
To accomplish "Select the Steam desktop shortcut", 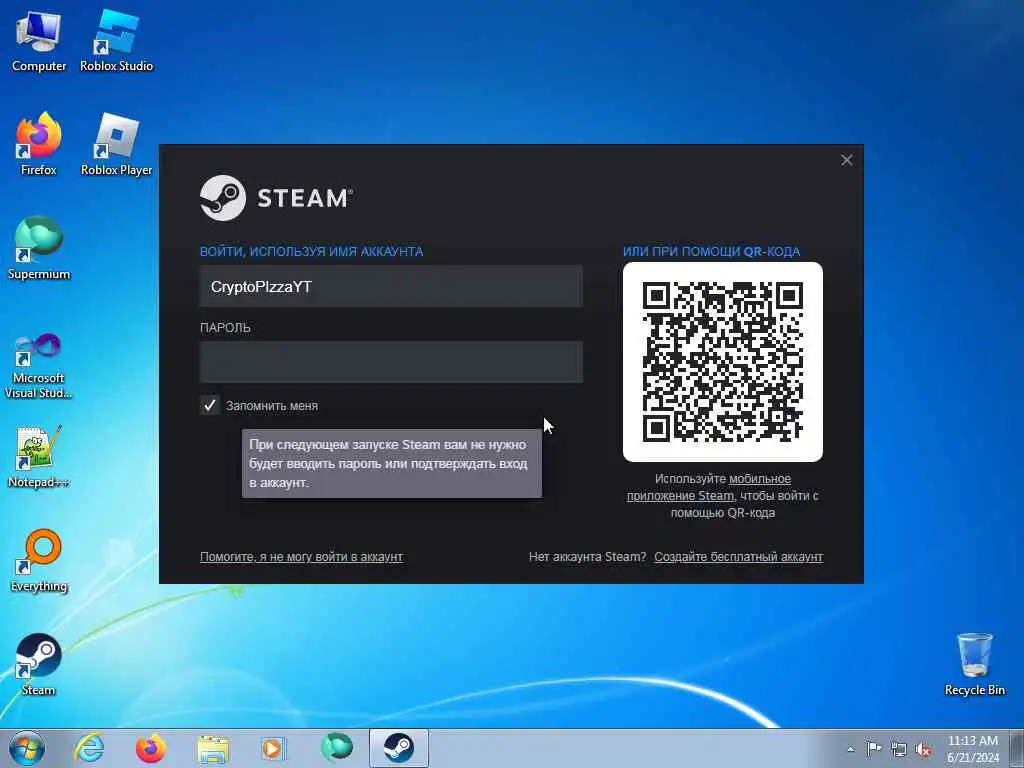I will pos(39,665).
